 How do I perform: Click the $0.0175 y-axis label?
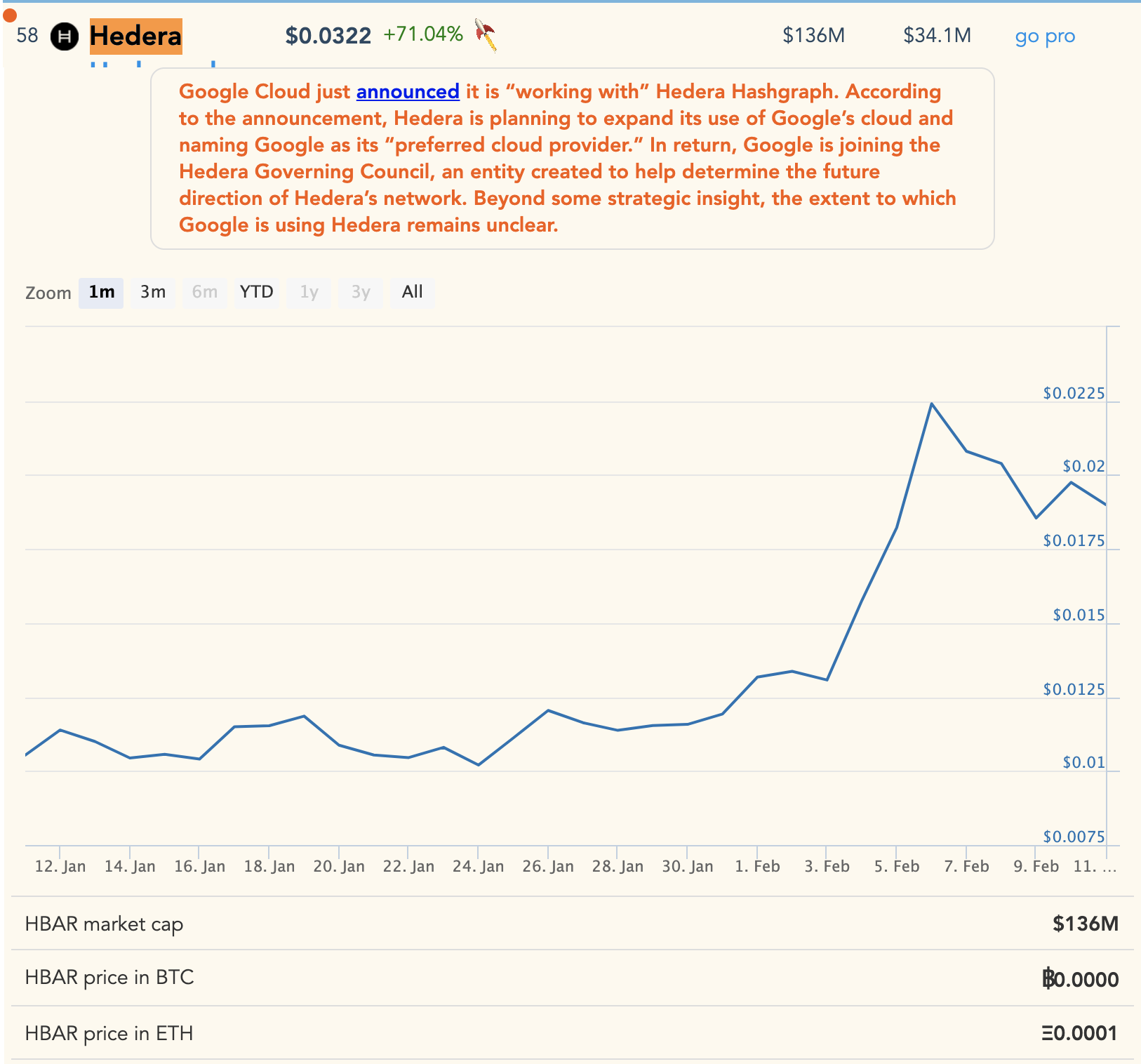click(x=1074, y=540)
